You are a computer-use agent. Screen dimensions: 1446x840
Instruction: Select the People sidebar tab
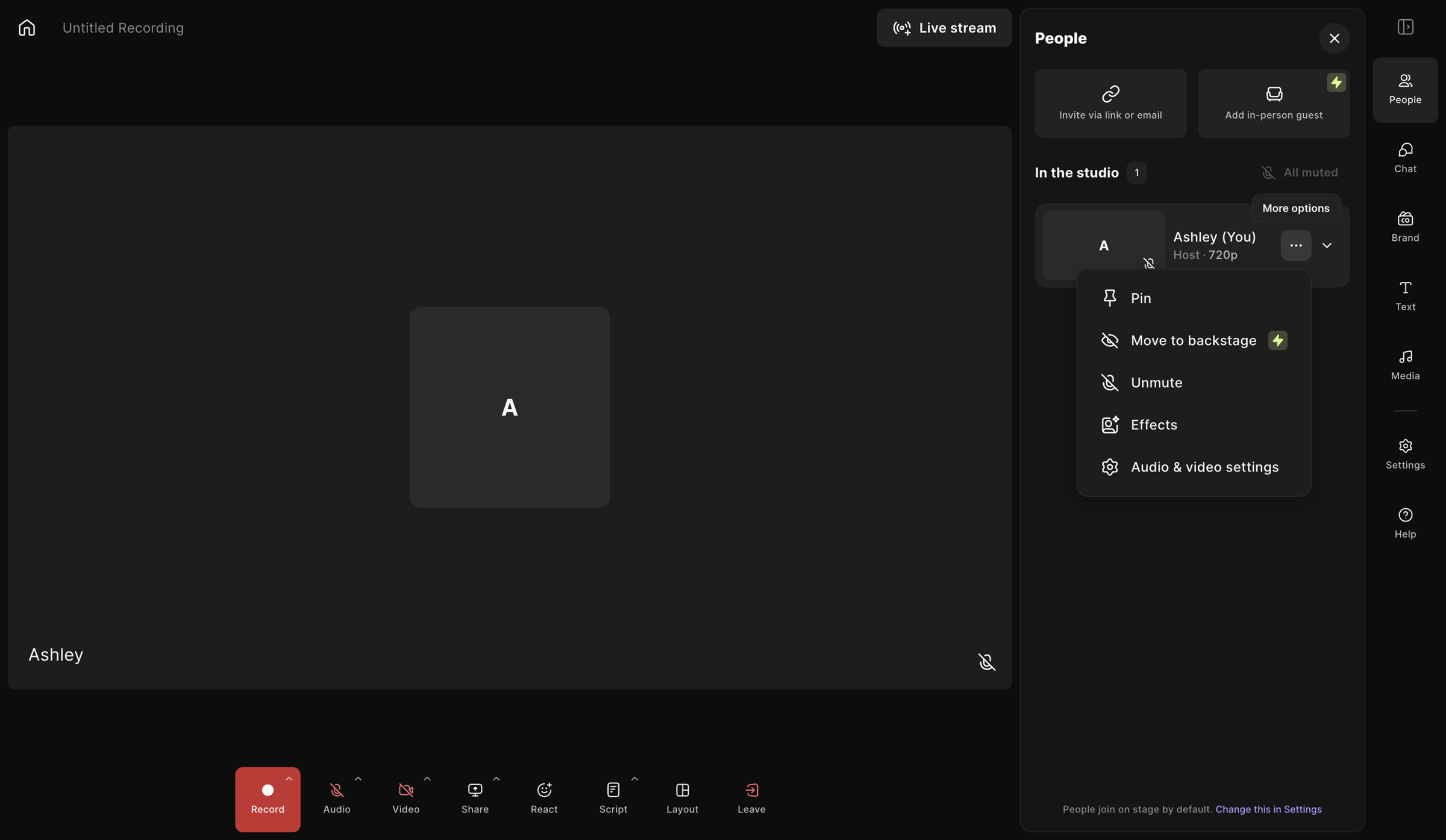pyautogui.click(x=1405, y=90)
